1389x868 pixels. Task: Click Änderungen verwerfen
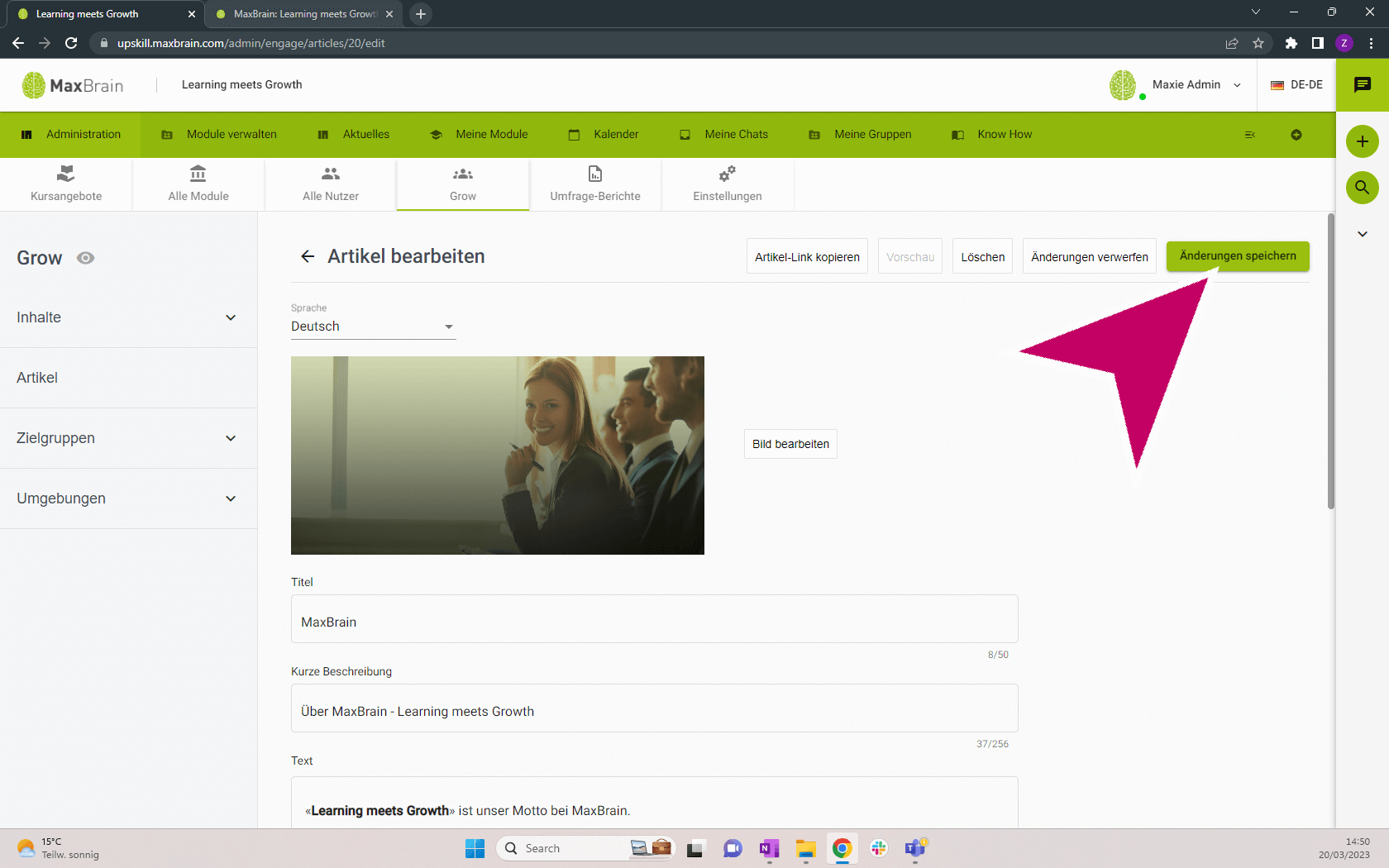coord(1090,256)
